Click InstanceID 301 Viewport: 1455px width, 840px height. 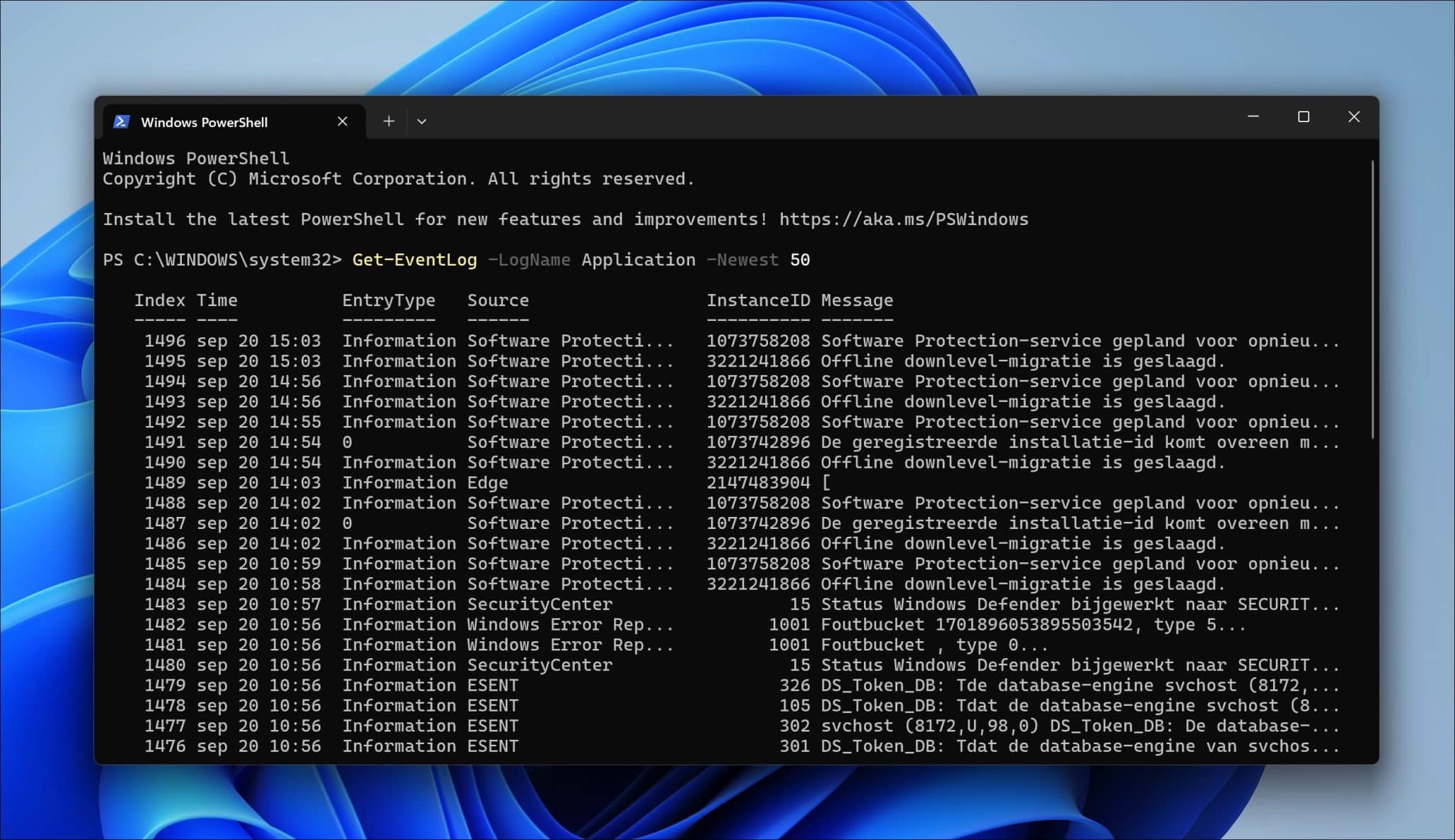point(794,746)
